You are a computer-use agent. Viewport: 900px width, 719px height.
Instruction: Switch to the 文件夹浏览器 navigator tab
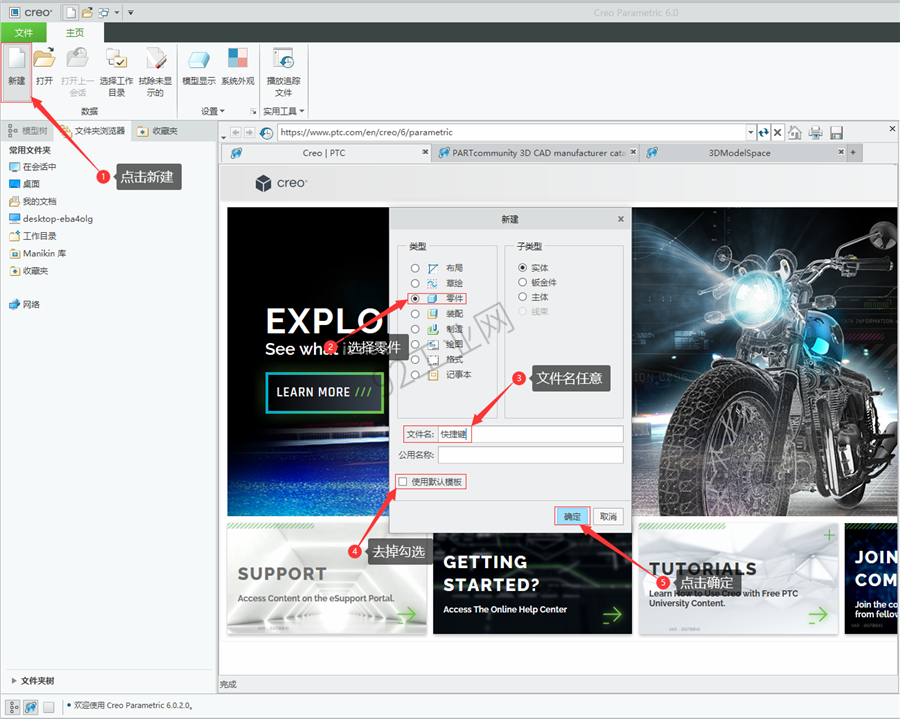coord(93,131)
